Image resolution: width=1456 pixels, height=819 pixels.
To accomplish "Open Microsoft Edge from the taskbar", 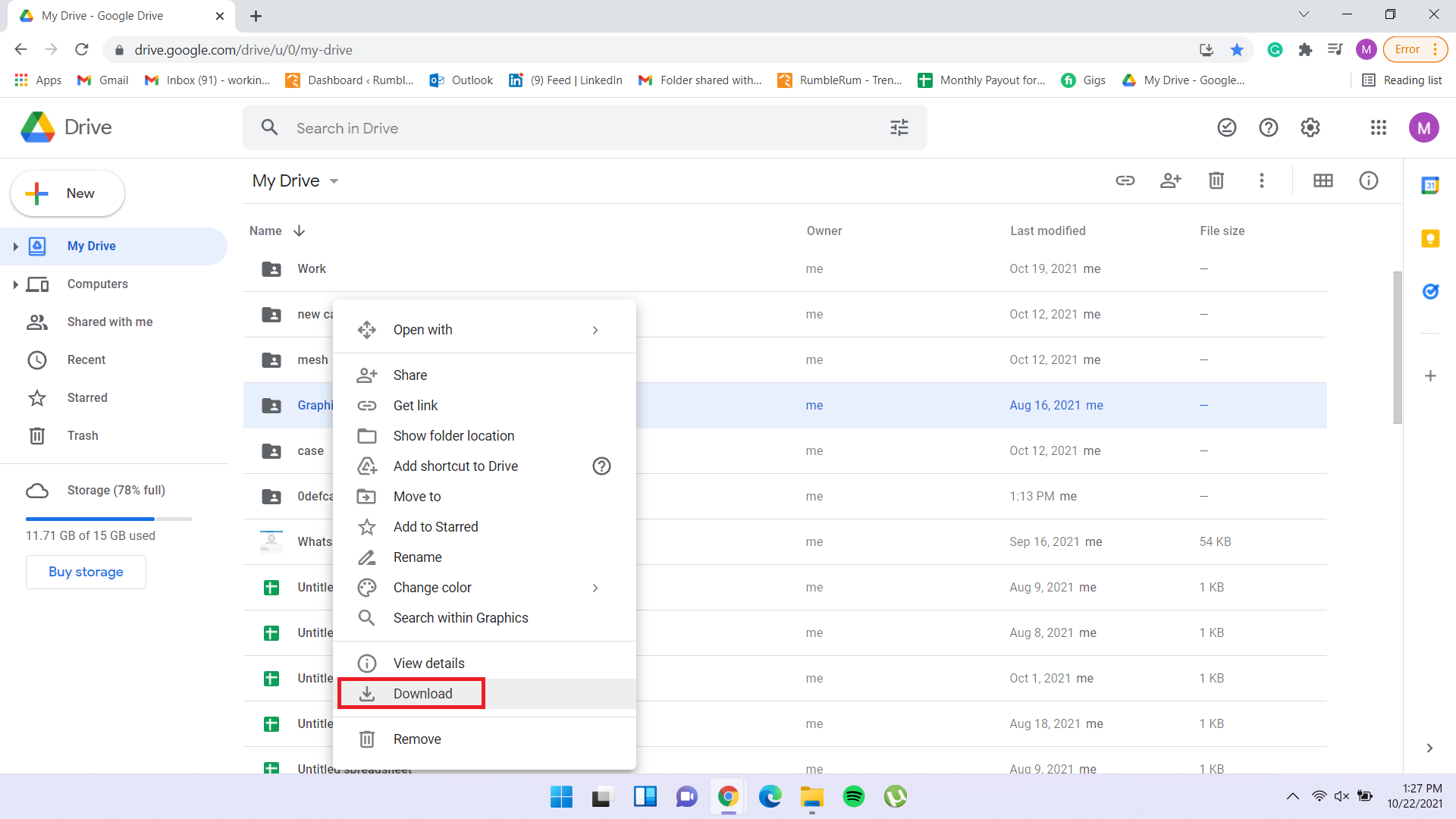I will pos(770,796).
